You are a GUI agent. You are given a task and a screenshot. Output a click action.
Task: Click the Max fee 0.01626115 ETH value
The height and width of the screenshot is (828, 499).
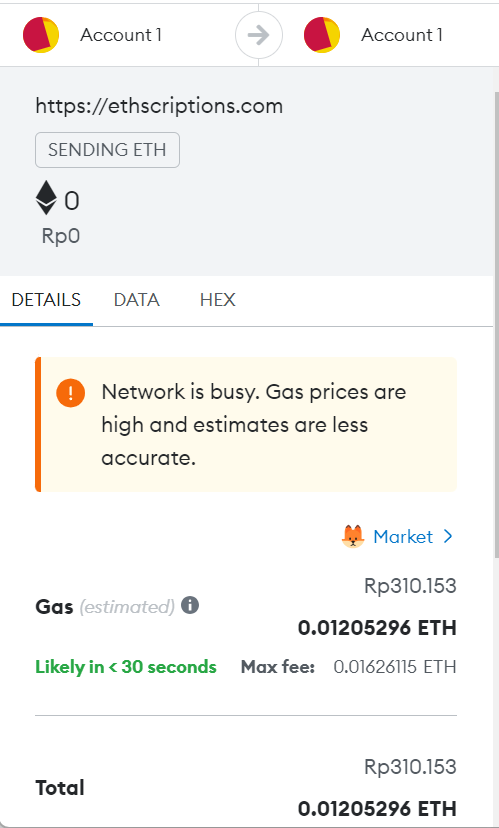tap(395, 667)
